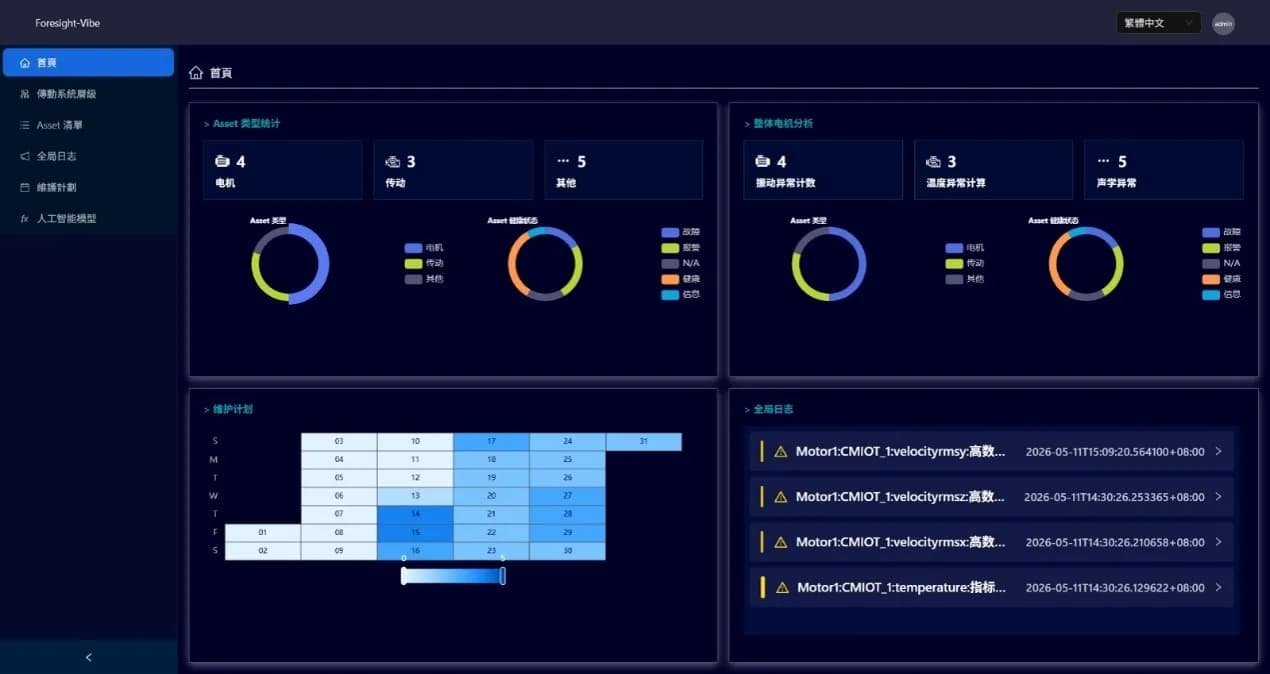Screen dimensions: 1270x674
Task: Click the left handle of the calendar range slider
Action: pos(403,576)
